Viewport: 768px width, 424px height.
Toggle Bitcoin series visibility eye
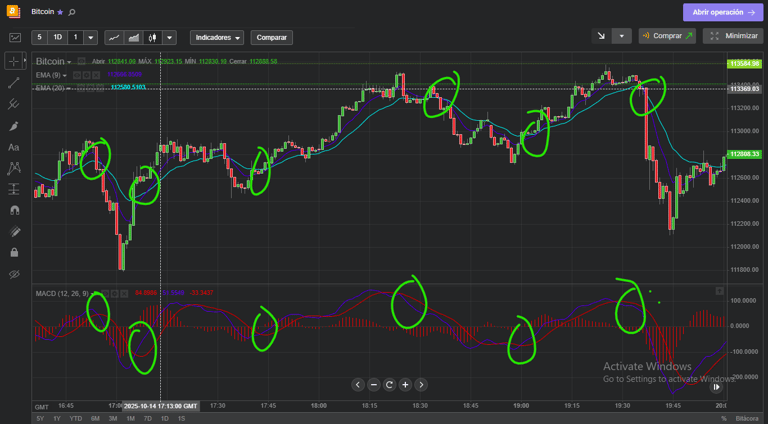81,62
